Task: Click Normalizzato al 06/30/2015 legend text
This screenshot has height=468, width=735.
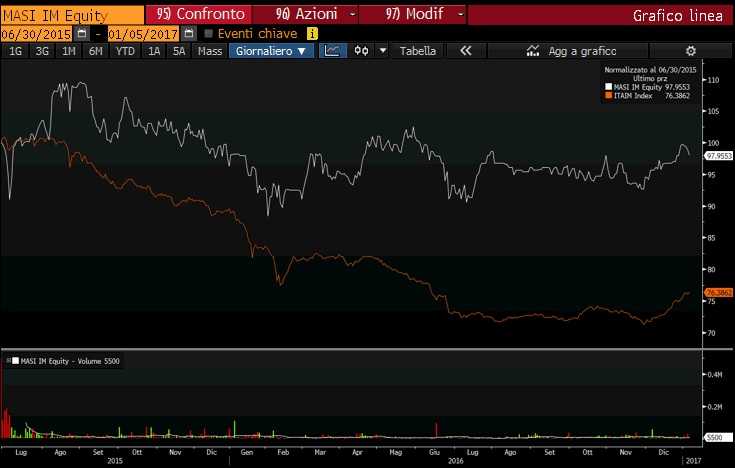Action: coord(650,69)
